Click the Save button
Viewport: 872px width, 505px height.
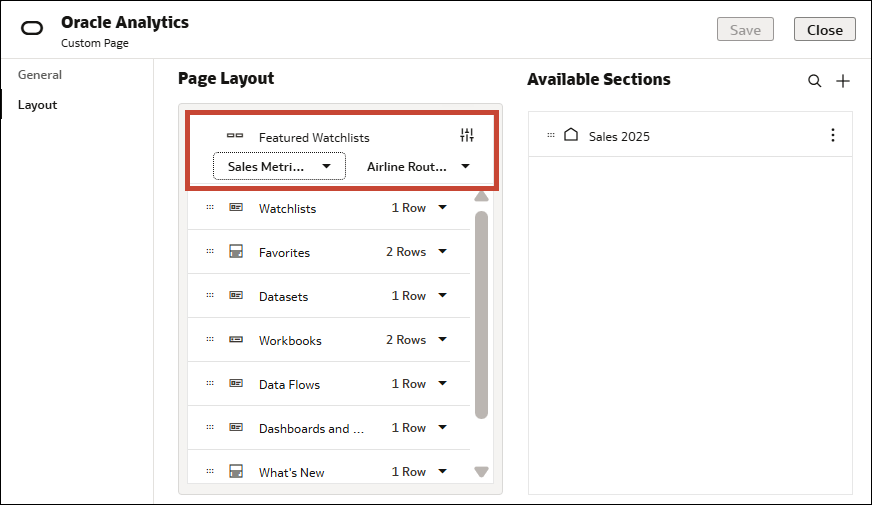(745, 30)
